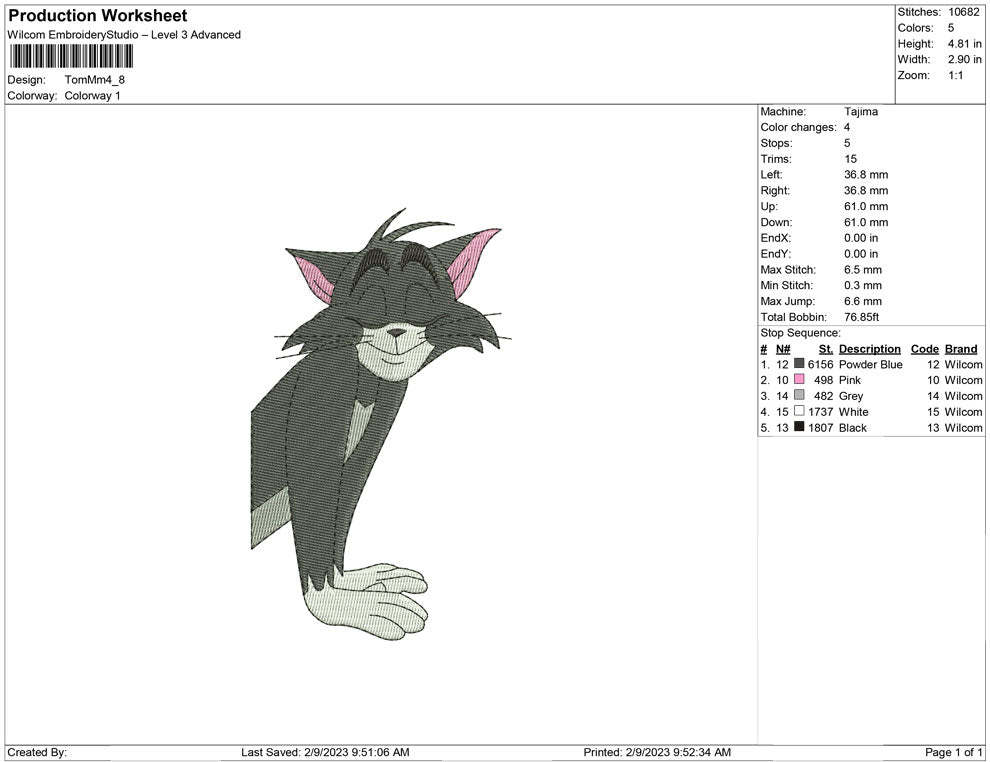This screenshot has width=990, height=762.
Task: Click the Pink thread color swatch
Action: pos(799,379)
